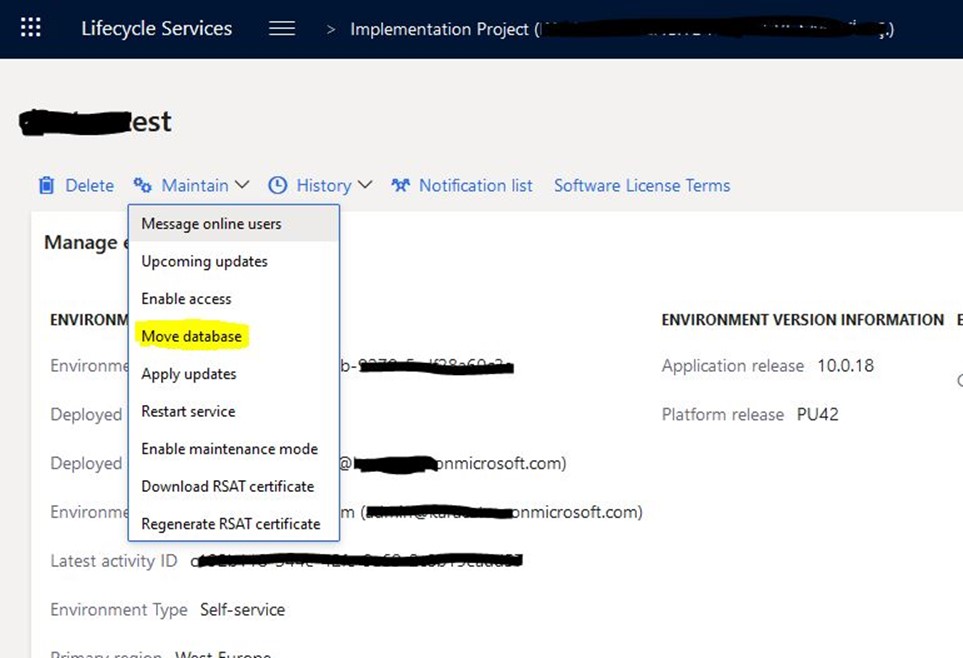Screen dimensions: 963x658
Task: Expand the History dropdown chevron
Action: pos(365,185)
